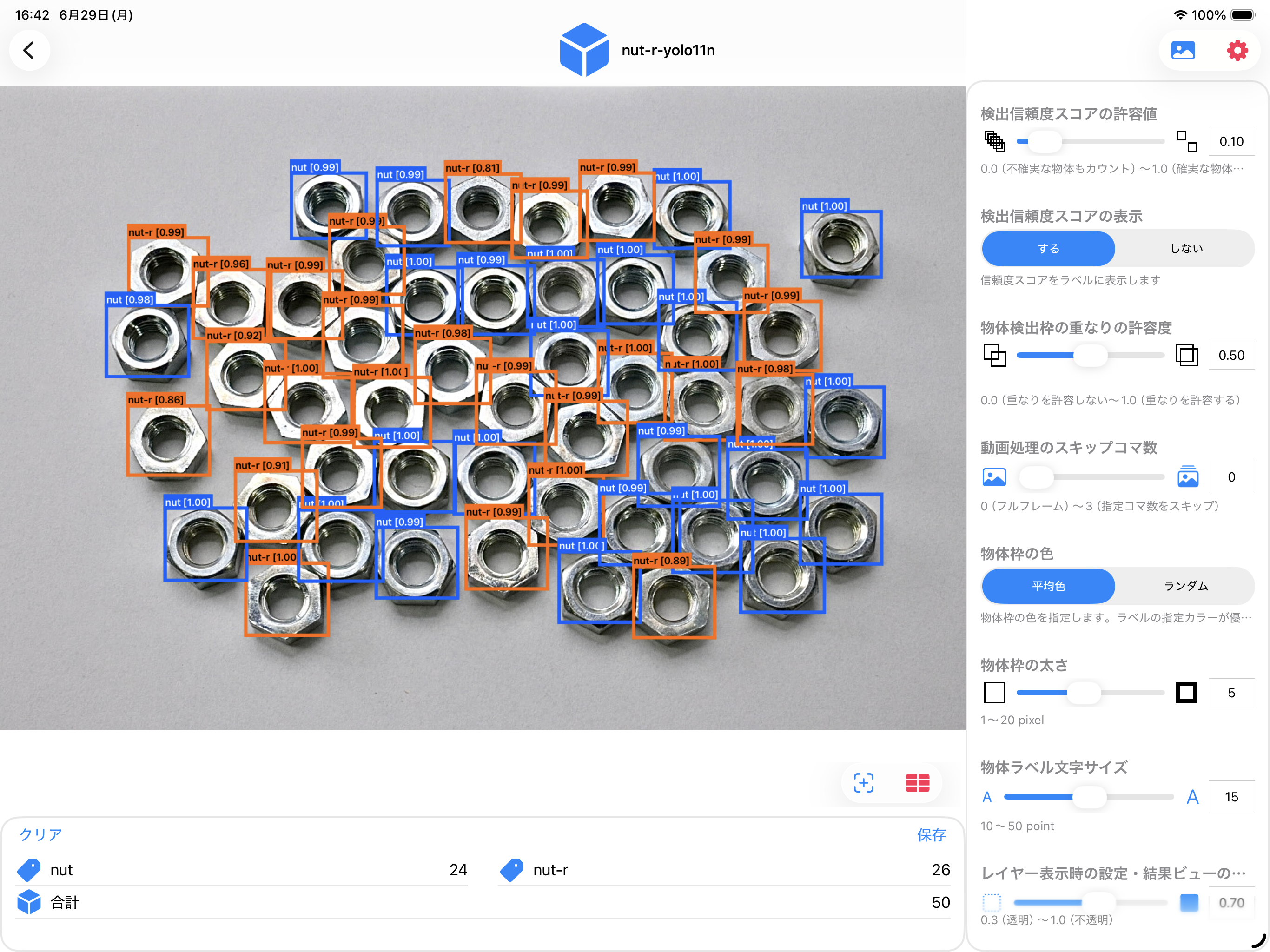Open settings with the red gear icon

click(x=1237, y=51)
